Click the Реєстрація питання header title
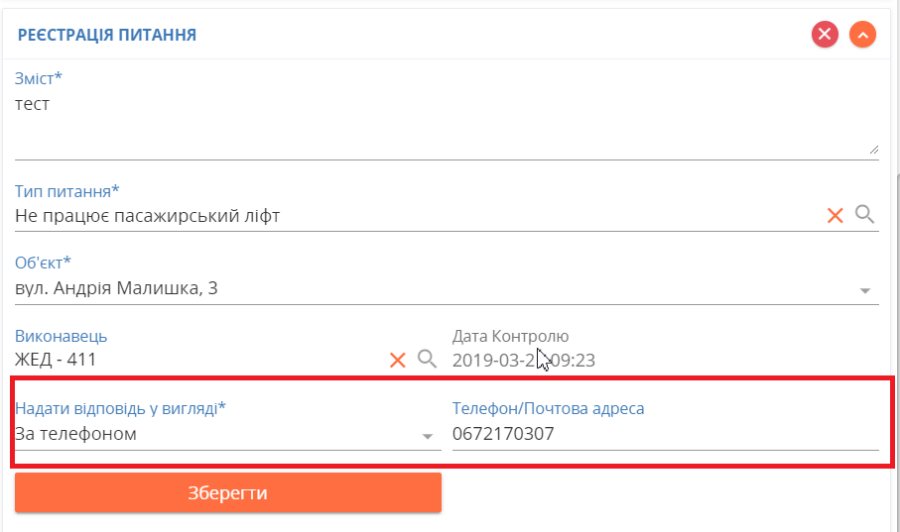The image size is (900, 532). (x=107, y=35)
